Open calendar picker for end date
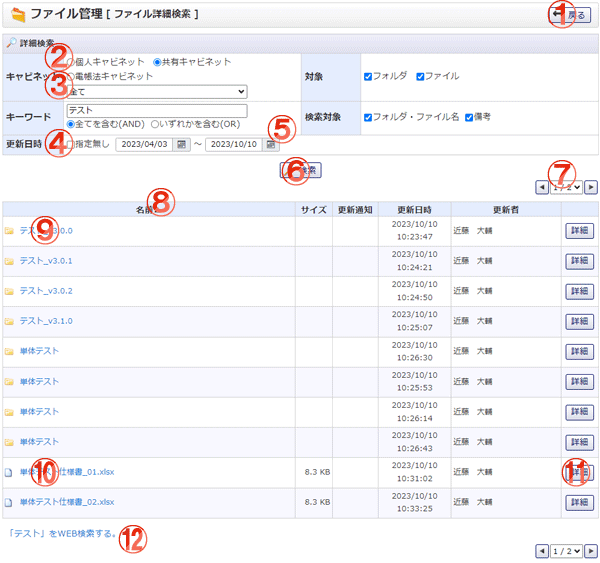 (x=271, y=144)
